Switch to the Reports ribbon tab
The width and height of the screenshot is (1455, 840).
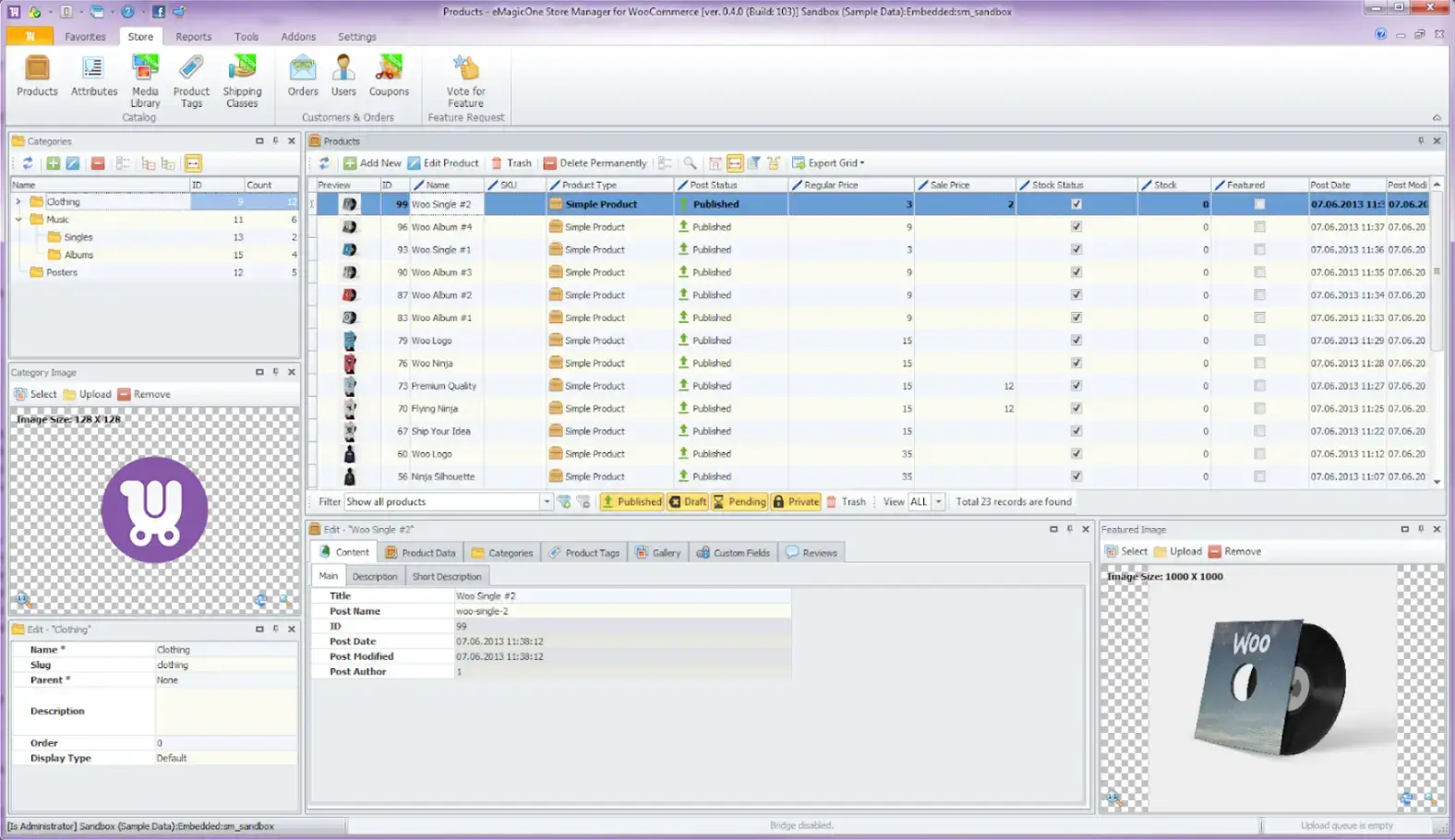point(193,37)
